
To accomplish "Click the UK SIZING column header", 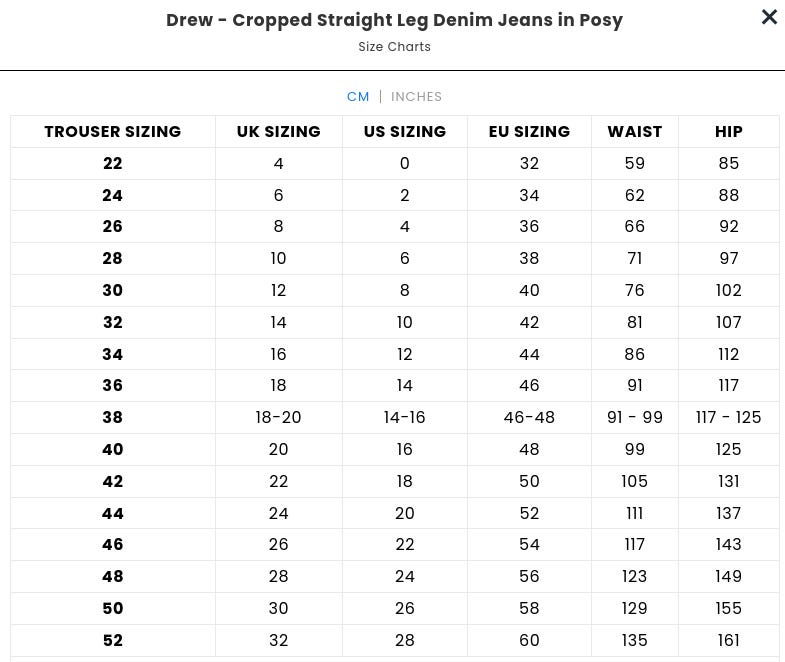I will (x=279, y=132).
